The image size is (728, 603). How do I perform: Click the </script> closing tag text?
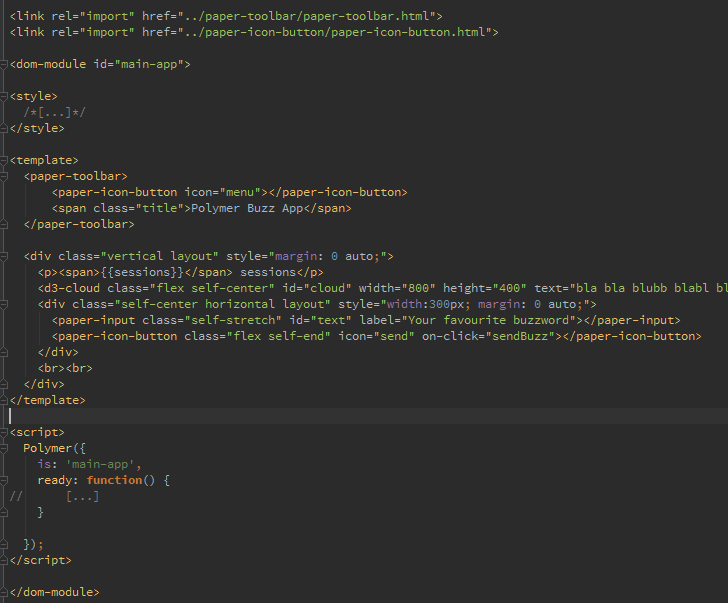pyautogui.click(x=41, y=560)
